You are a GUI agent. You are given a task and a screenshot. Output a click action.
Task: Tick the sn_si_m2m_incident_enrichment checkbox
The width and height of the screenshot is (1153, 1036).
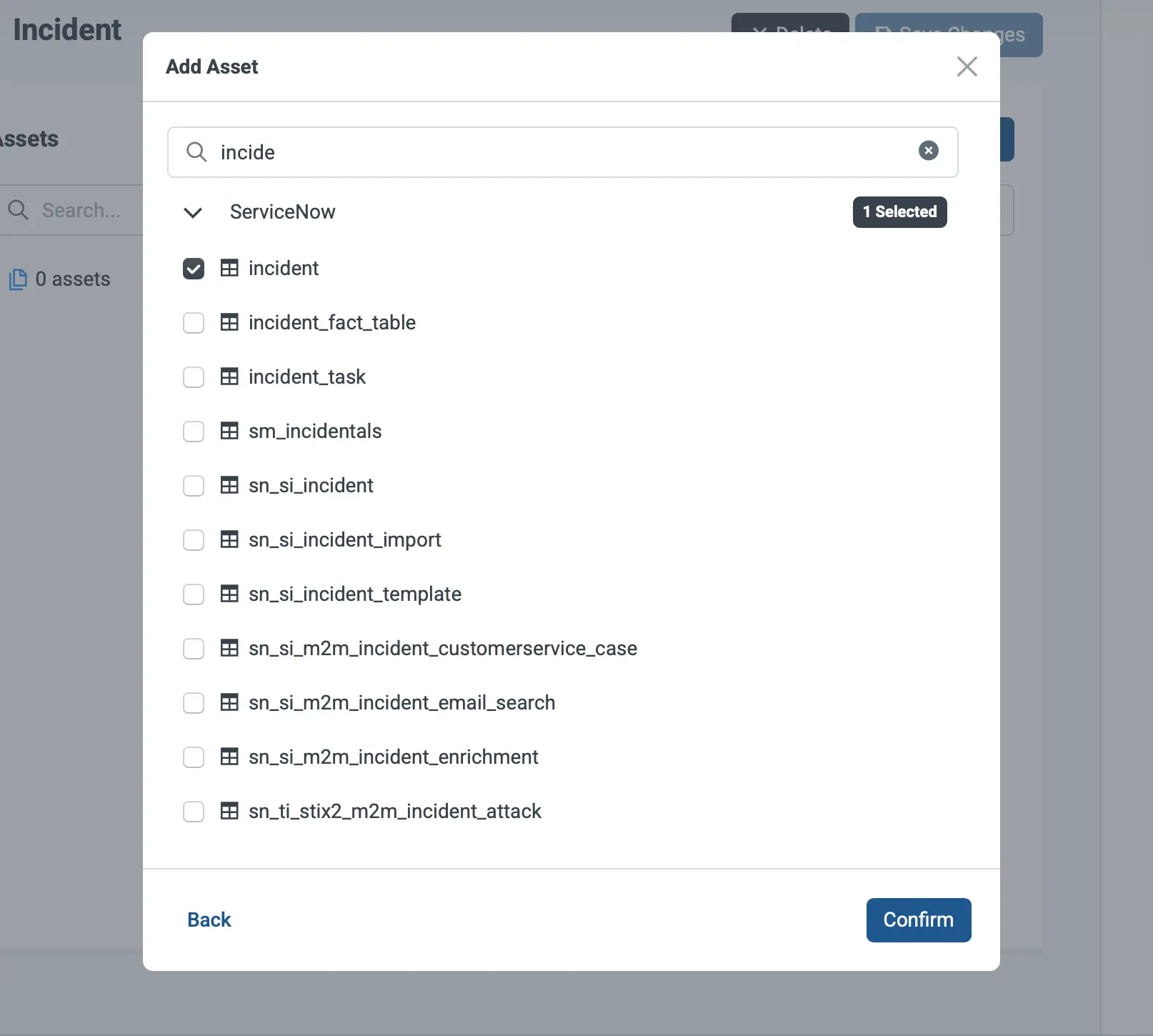(x=194, y=757)
